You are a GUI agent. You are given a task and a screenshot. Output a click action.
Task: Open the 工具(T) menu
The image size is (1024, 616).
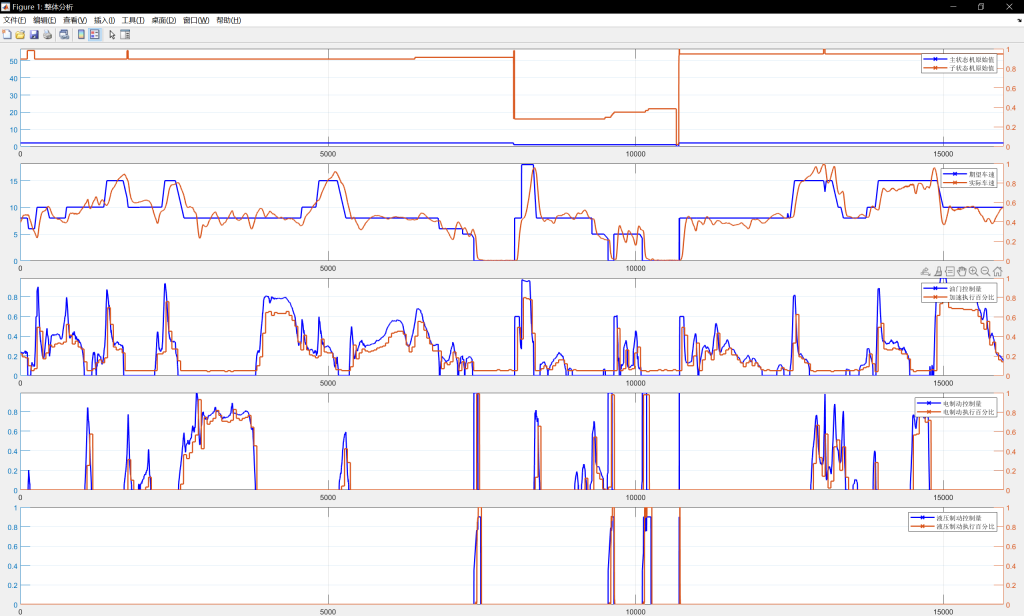(x=132, y=20)
